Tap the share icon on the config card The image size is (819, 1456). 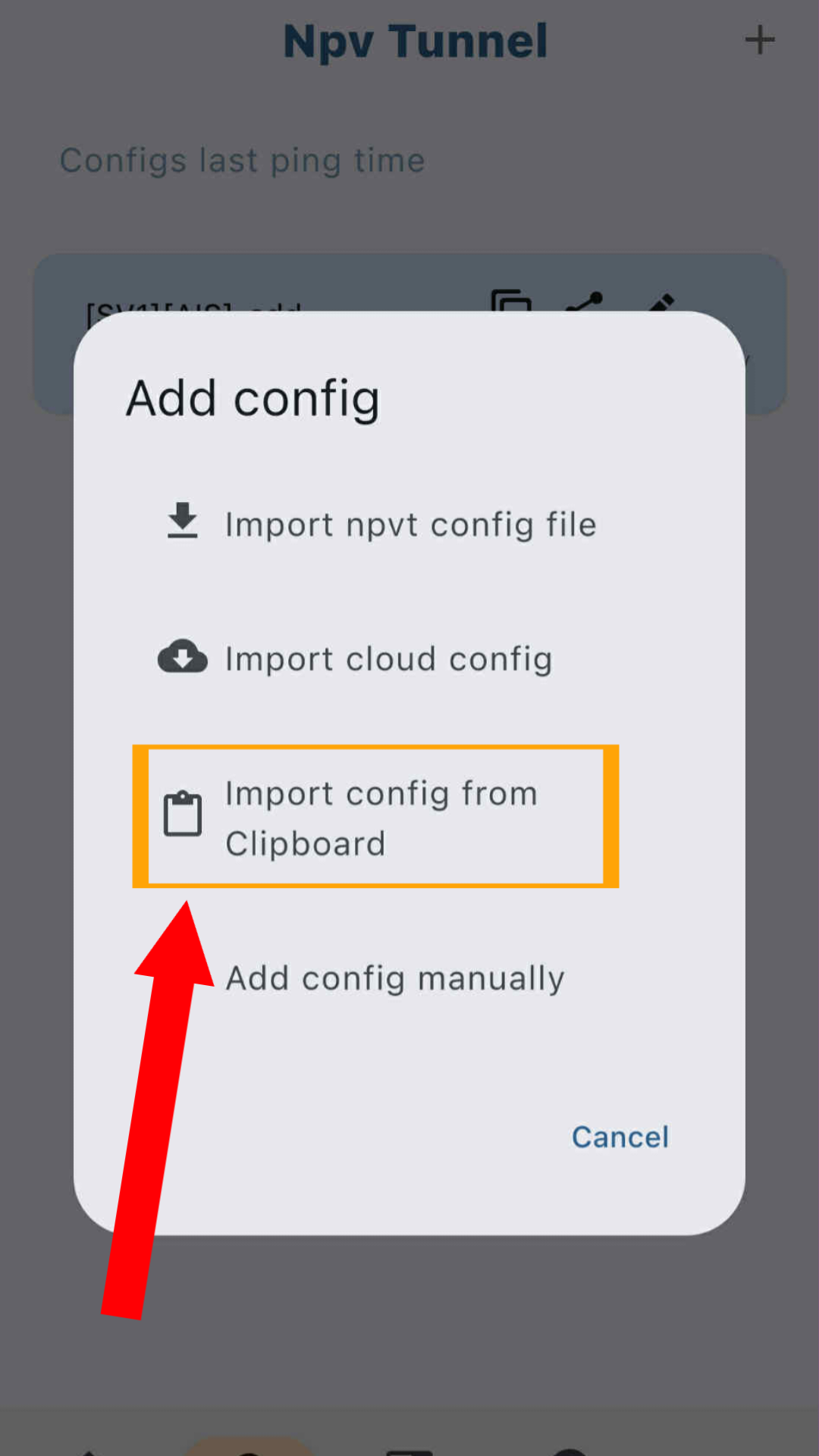click(585, 302)
